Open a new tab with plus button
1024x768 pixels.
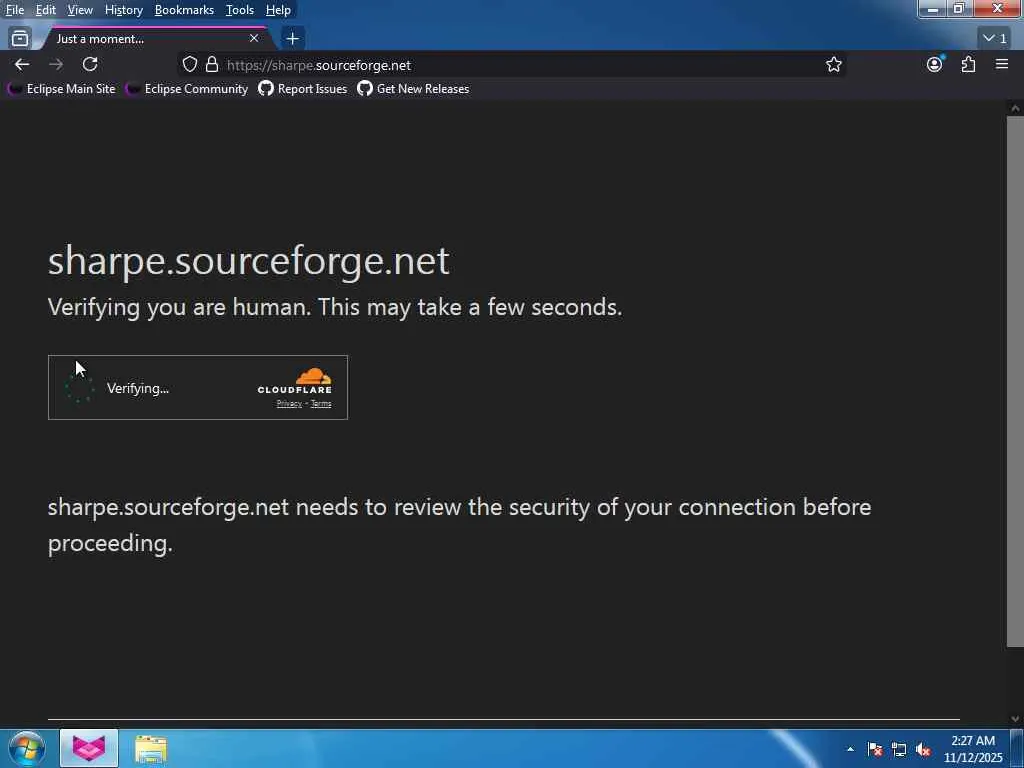tap(292, 38)
